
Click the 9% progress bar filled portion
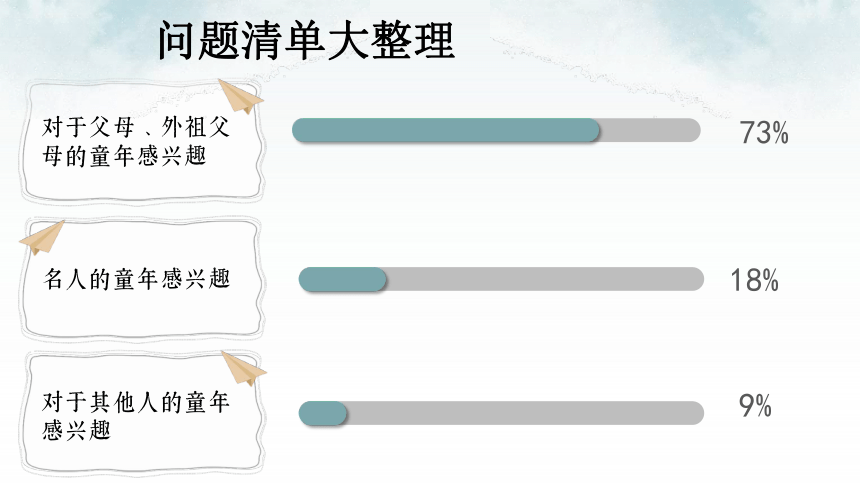[322, 413]
